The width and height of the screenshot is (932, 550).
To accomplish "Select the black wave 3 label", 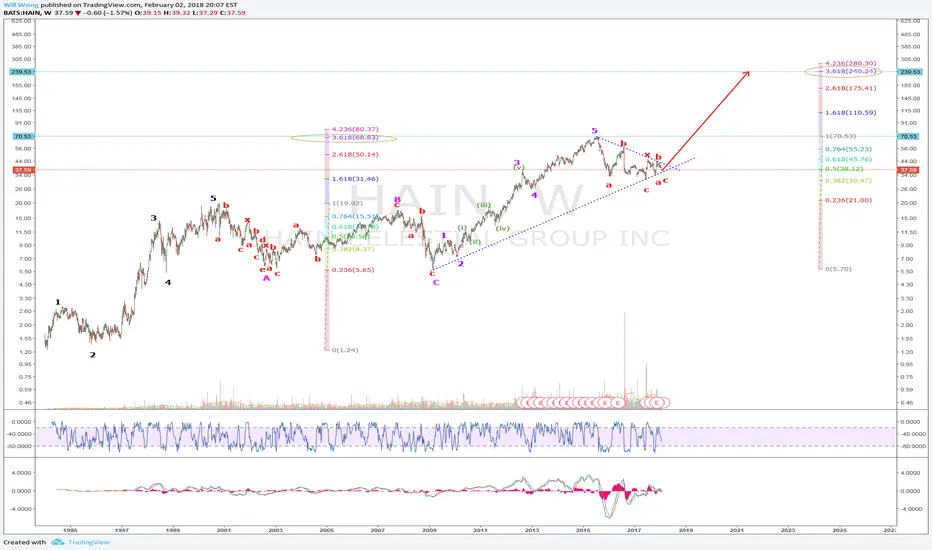I will click(x=153, y=218).
